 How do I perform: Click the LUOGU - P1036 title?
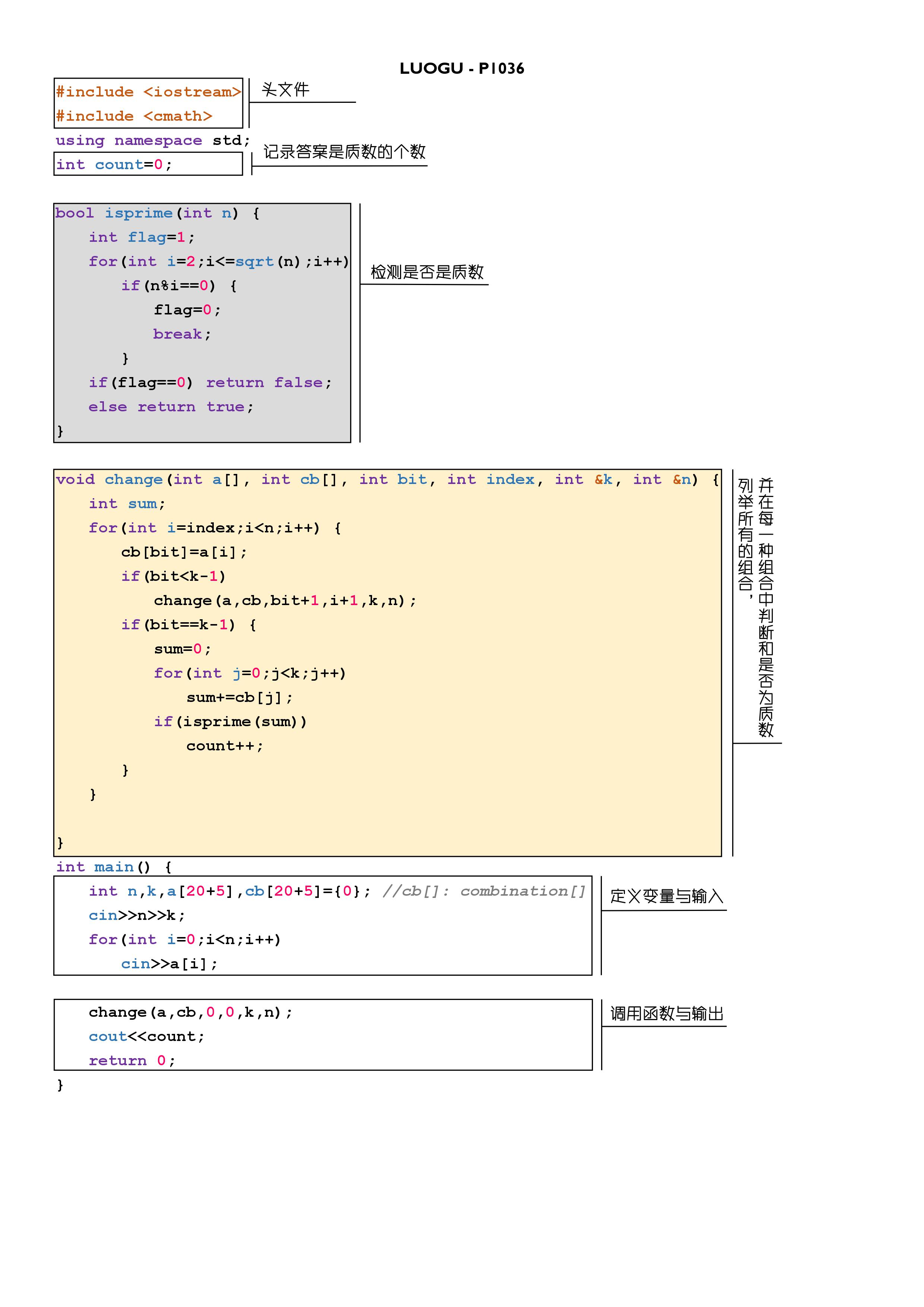(463, 67)
